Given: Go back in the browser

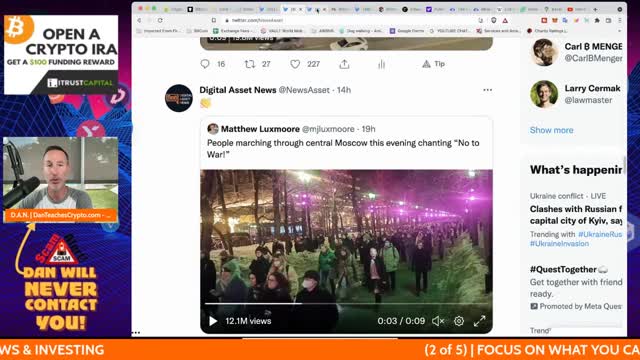Looking at the screenshot, I should pyautogui.click(x=140, y=20).
